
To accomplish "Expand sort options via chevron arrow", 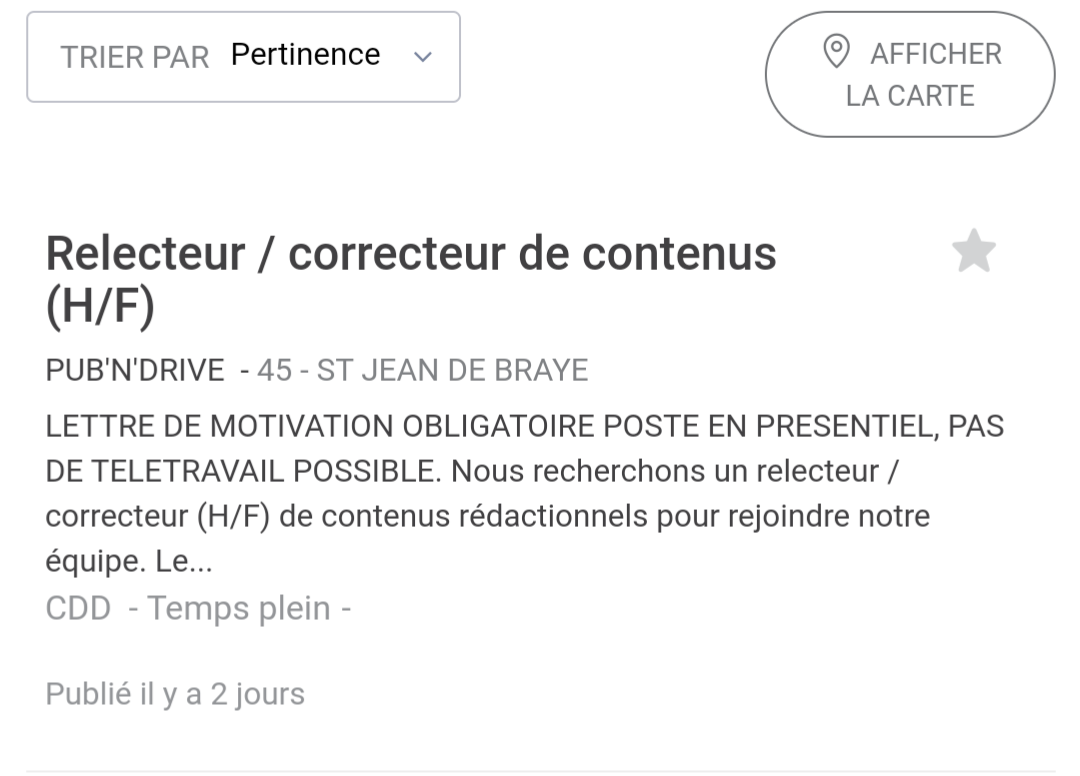I will [x=422, y=57].
